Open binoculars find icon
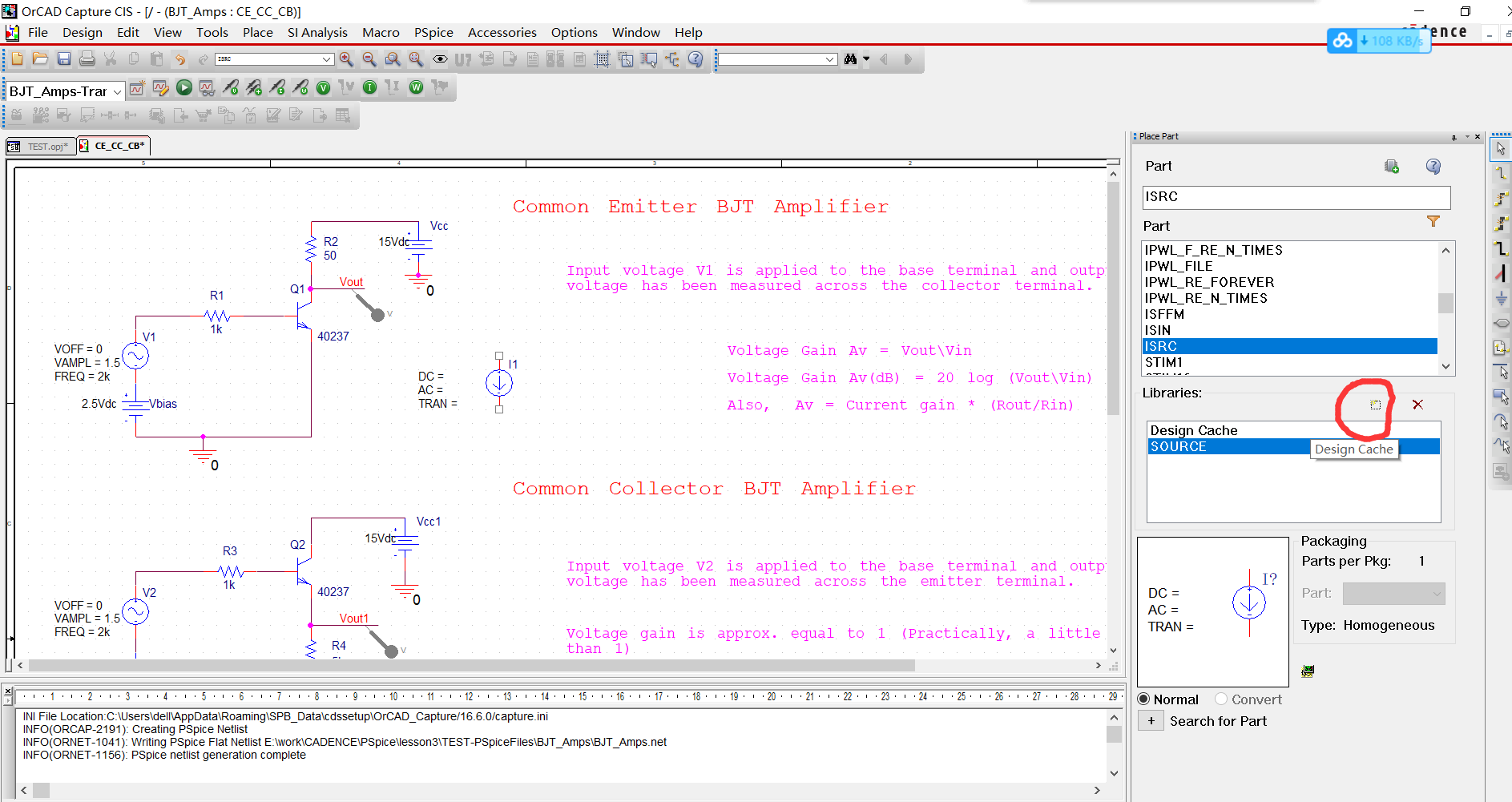 tap(850, 59)
